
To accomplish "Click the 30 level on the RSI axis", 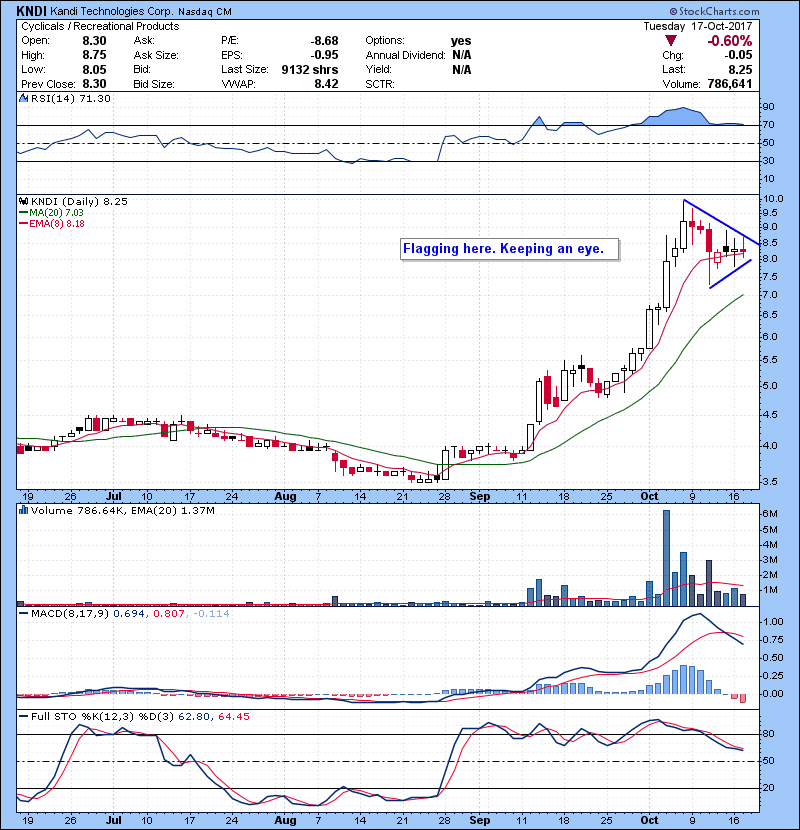I will click(768, 160).
